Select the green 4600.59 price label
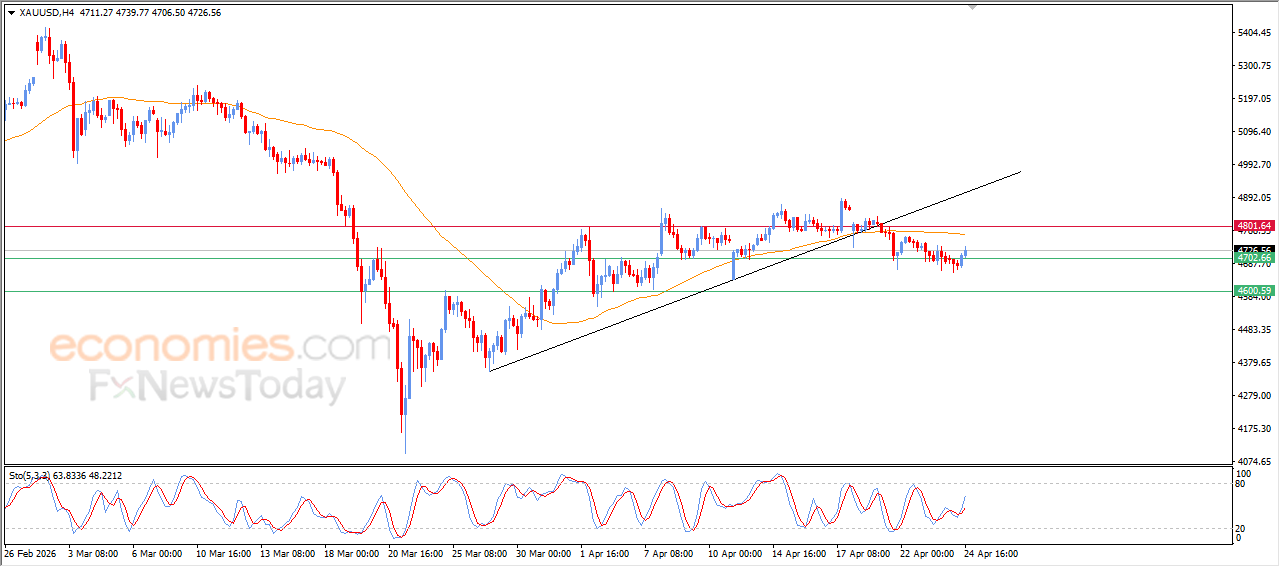The image size is (1280, 567). 1254,291
